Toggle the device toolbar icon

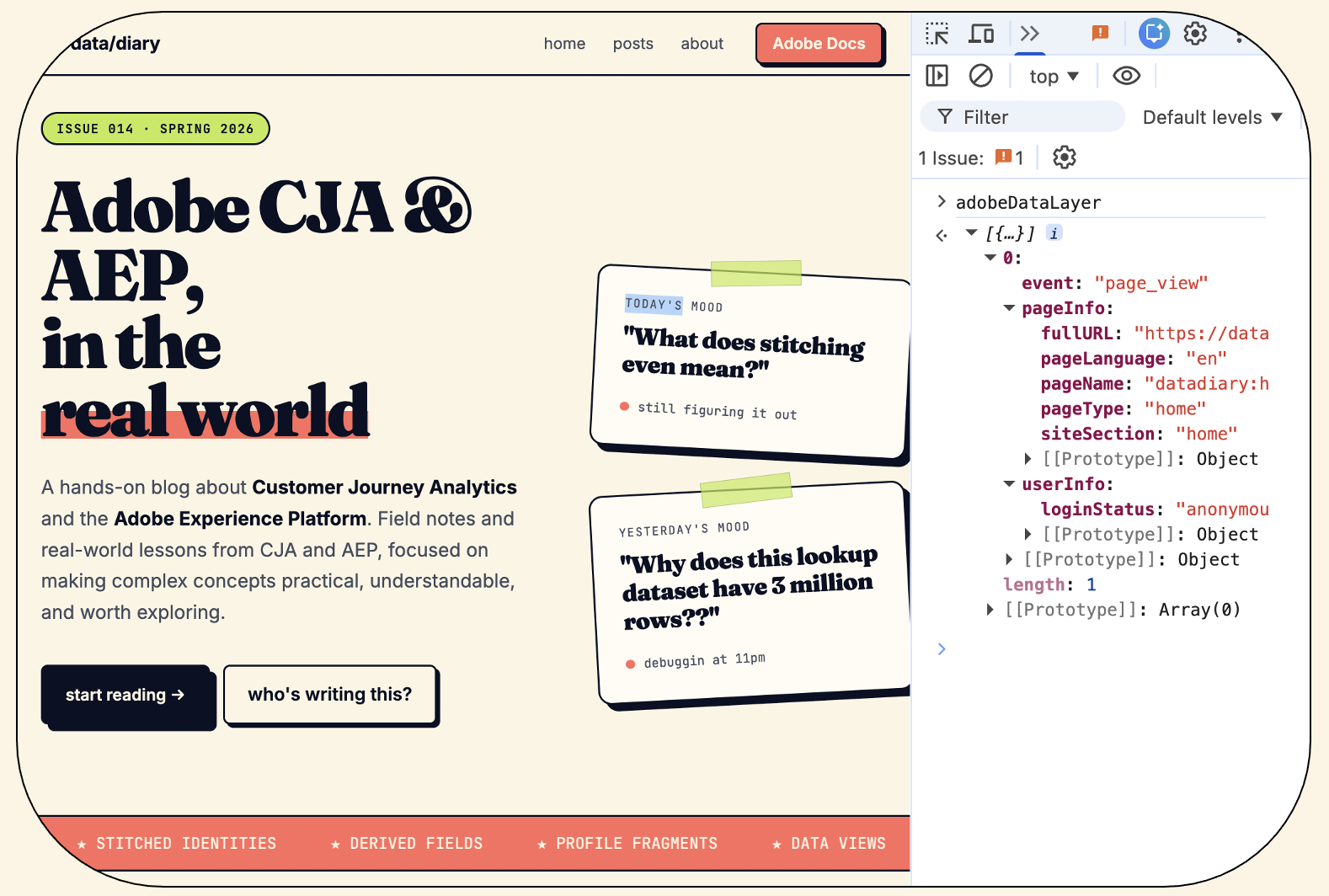pos(981,34)
